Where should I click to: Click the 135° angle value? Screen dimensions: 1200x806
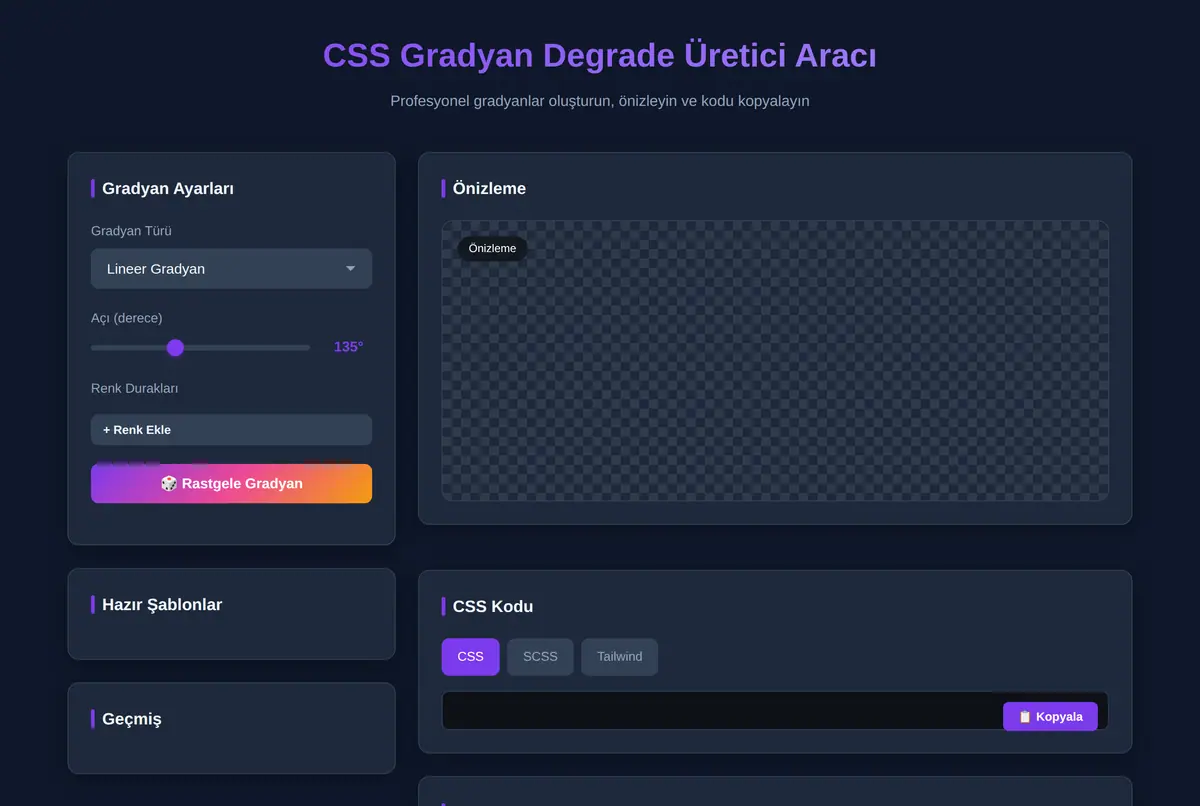click(348, 347)
